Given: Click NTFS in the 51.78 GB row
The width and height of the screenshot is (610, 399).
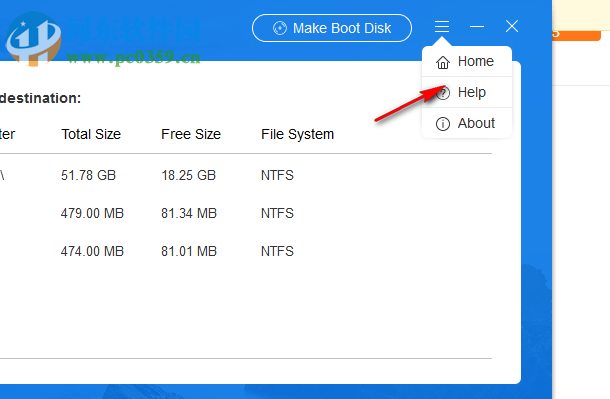Looking at the screenshot, I should [277, 175].
